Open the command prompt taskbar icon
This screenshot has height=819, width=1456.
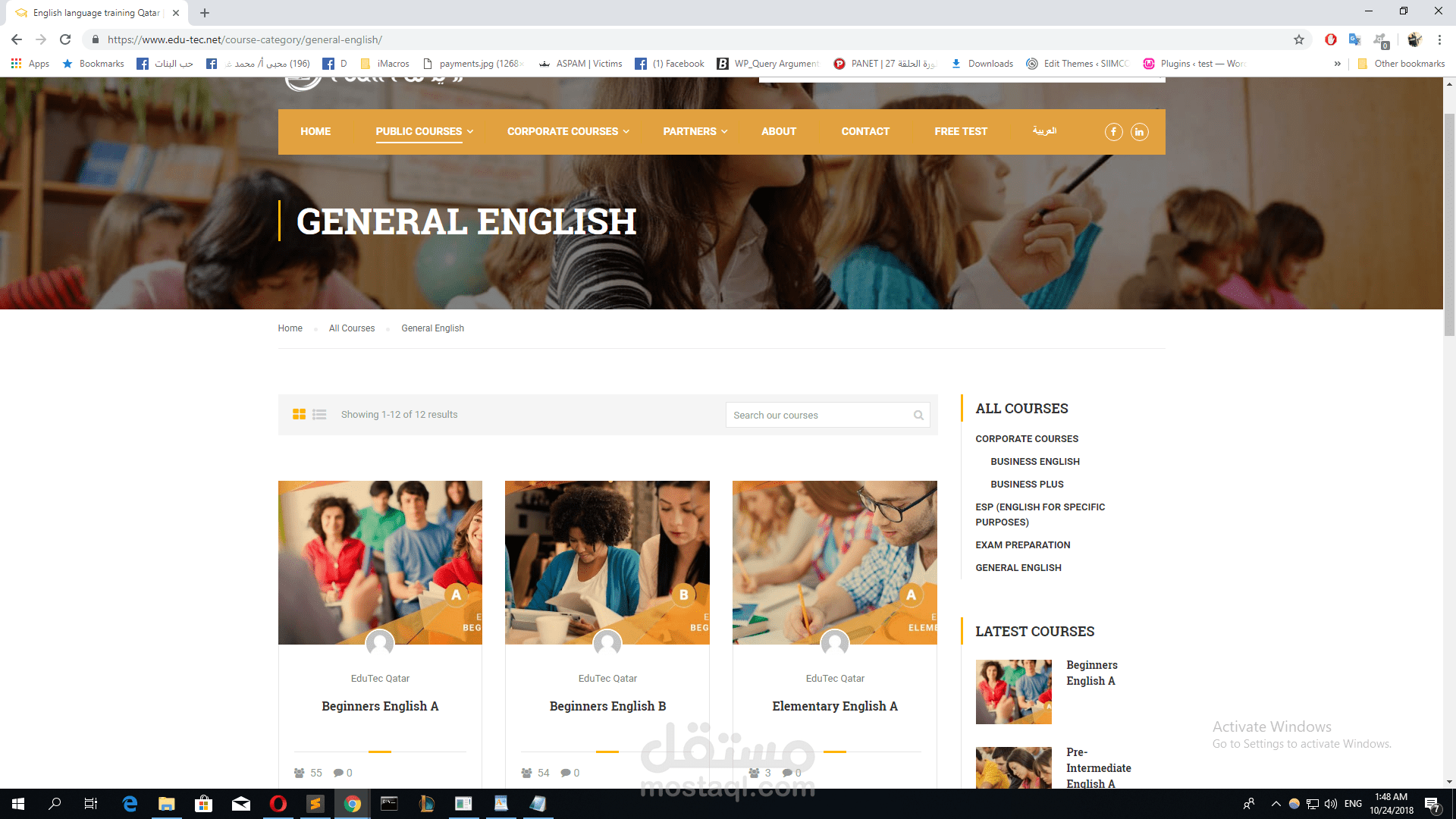click(390, 804)
